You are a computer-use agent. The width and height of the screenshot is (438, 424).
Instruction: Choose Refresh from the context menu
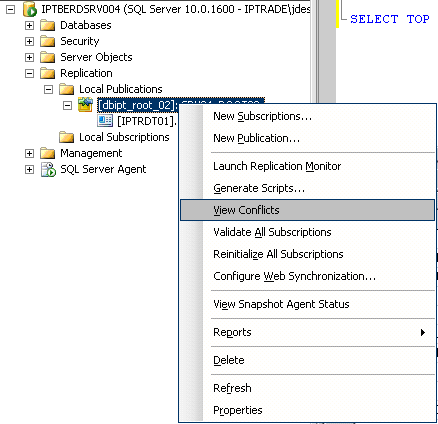307,388
